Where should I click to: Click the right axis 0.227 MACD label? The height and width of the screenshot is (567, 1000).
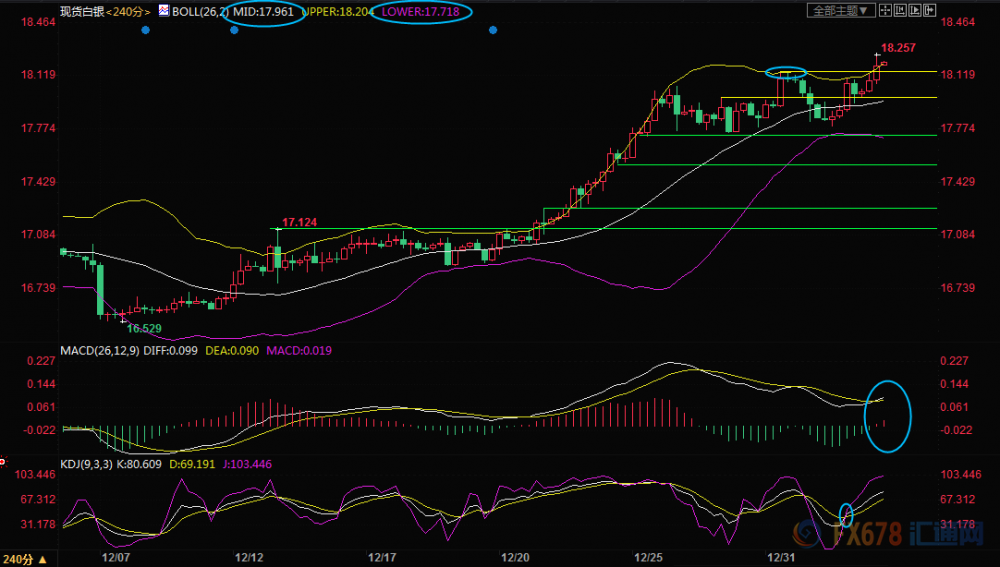coord(954,361)
